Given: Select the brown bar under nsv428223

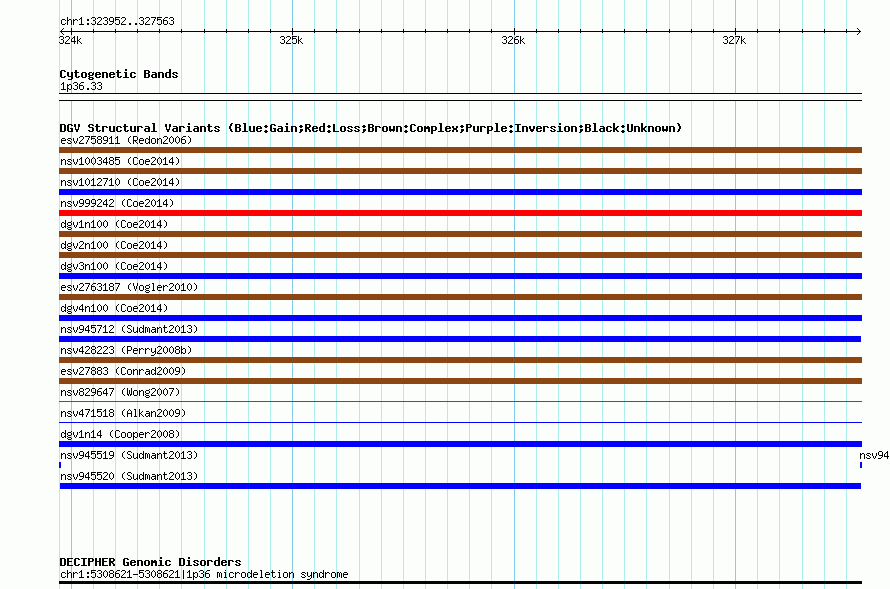Looking at the screenshot, I should point(460,360).
